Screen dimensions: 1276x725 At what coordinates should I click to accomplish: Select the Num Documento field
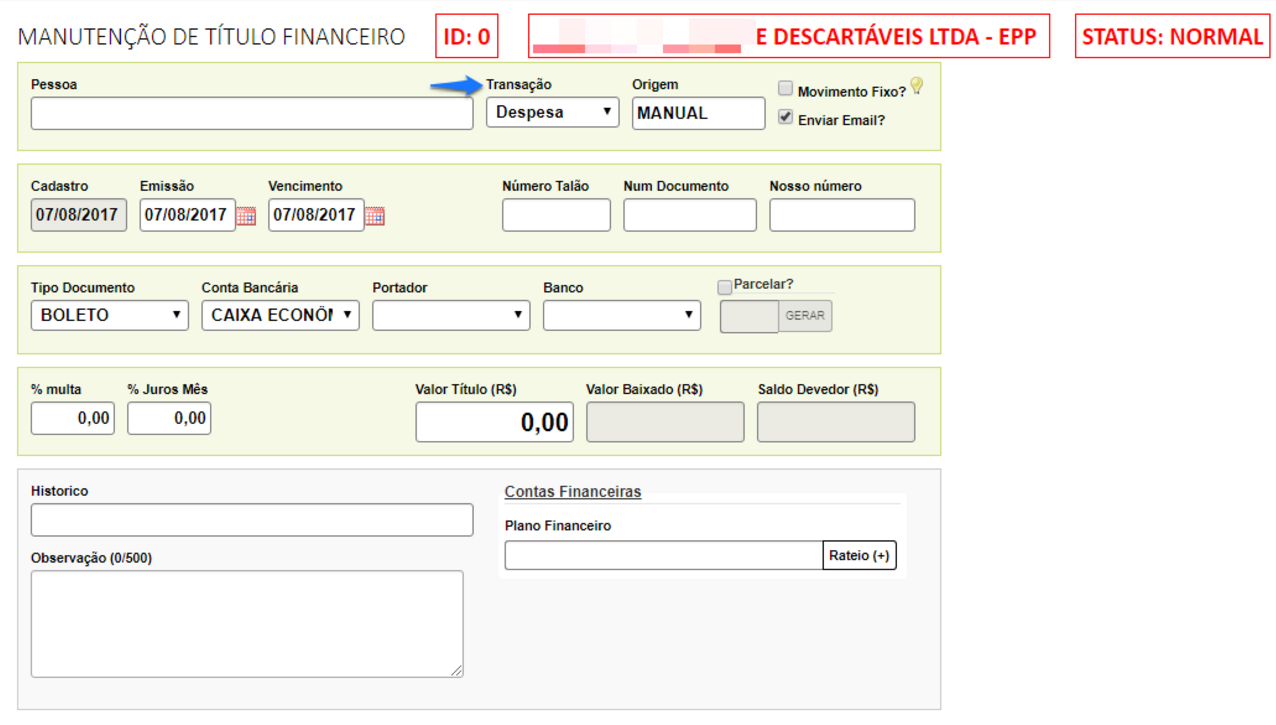click(x=690, y=216)
